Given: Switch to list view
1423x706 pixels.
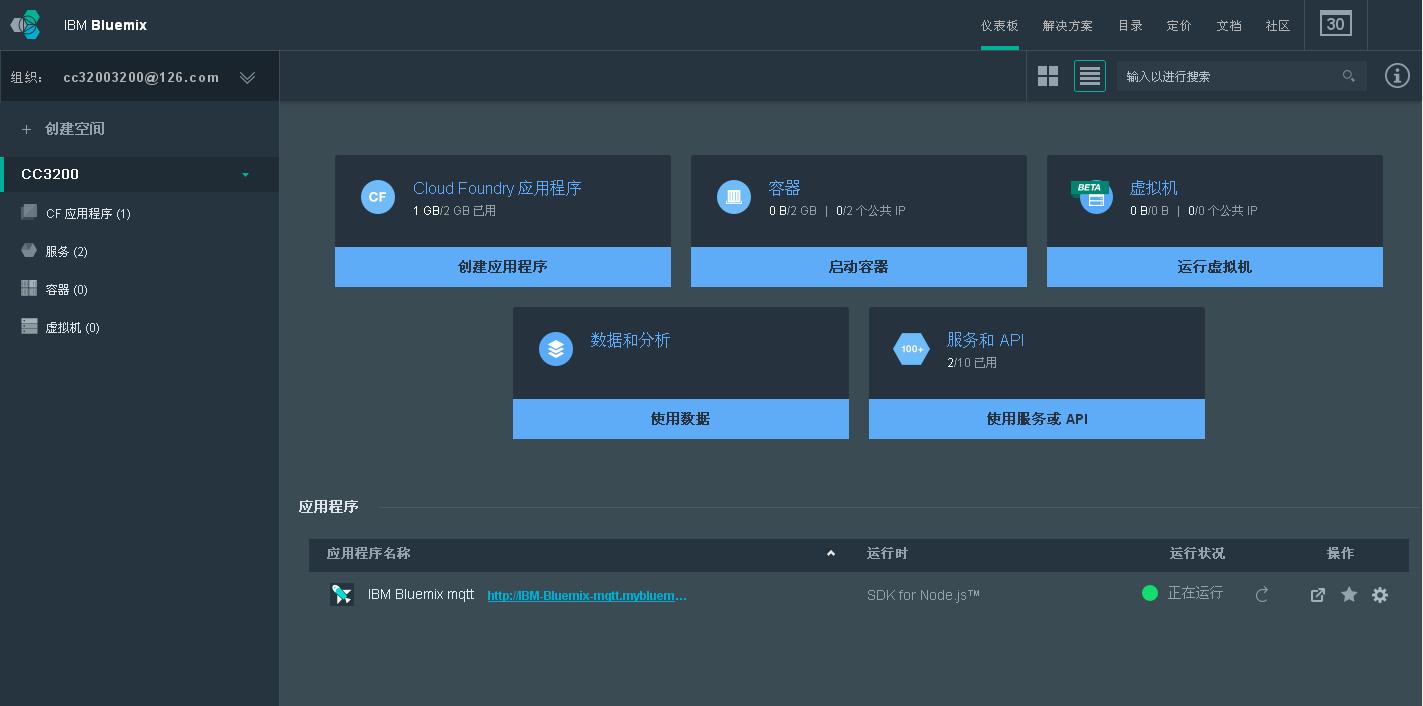Looking at the screenshot, I should pyautogui.click(x=1090, y=76).
